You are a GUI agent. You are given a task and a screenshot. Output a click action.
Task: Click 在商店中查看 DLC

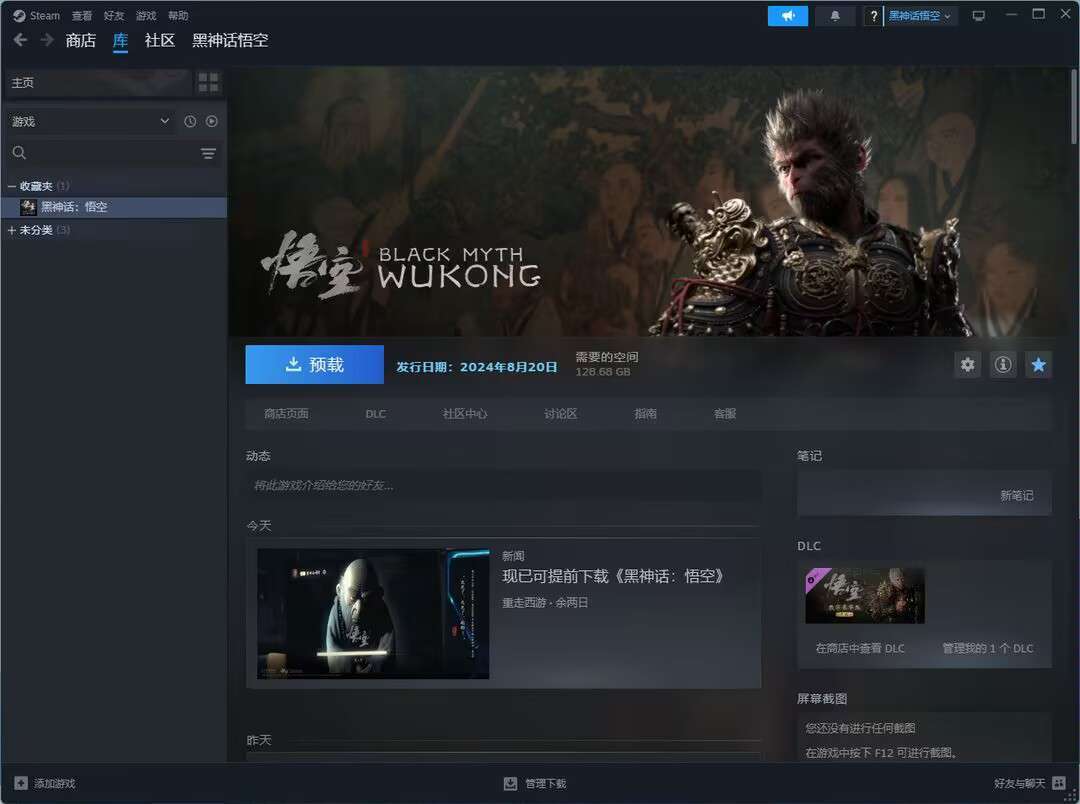860,648
